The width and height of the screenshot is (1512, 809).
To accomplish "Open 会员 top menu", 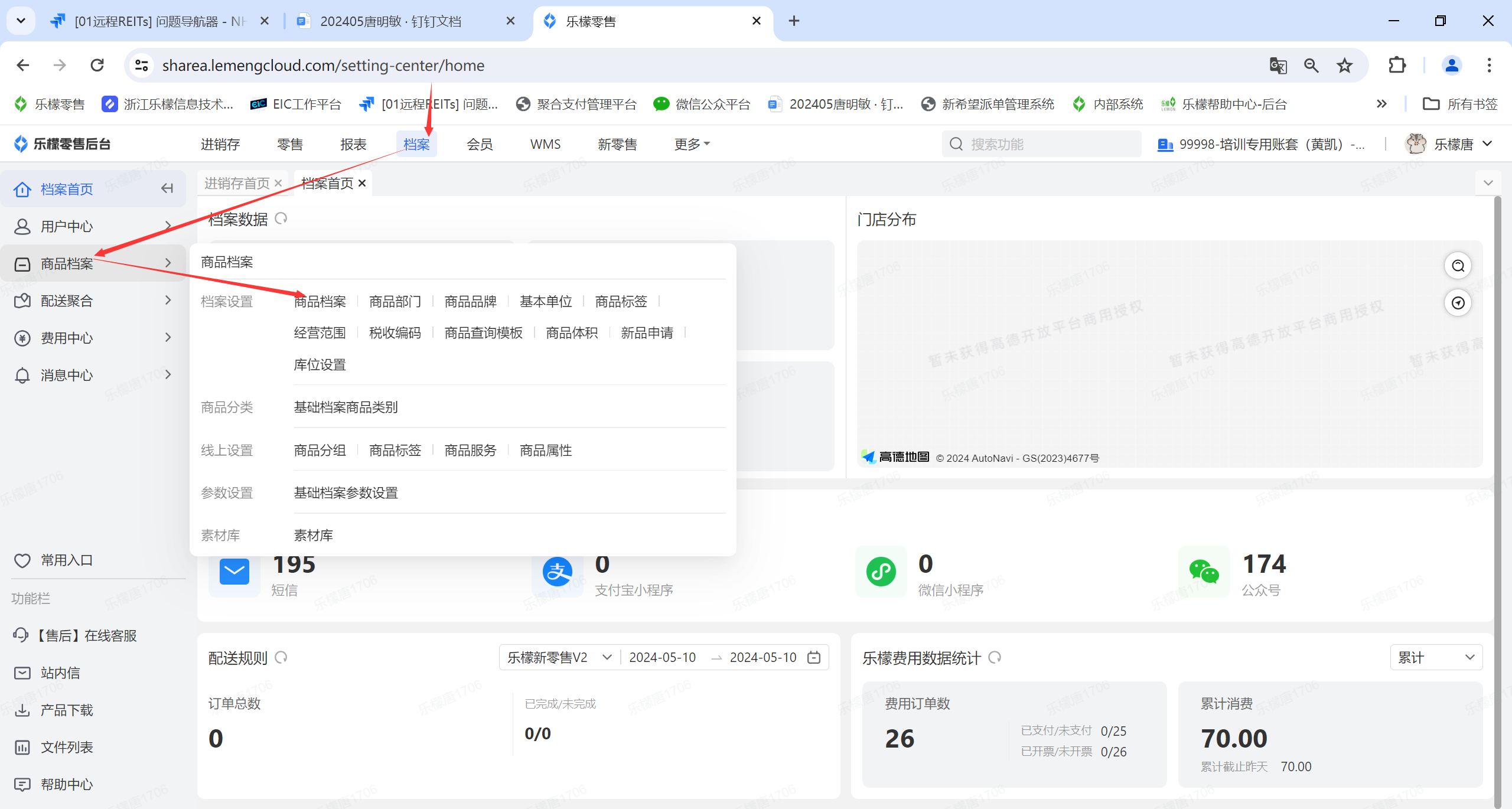I will pos(480,144).
